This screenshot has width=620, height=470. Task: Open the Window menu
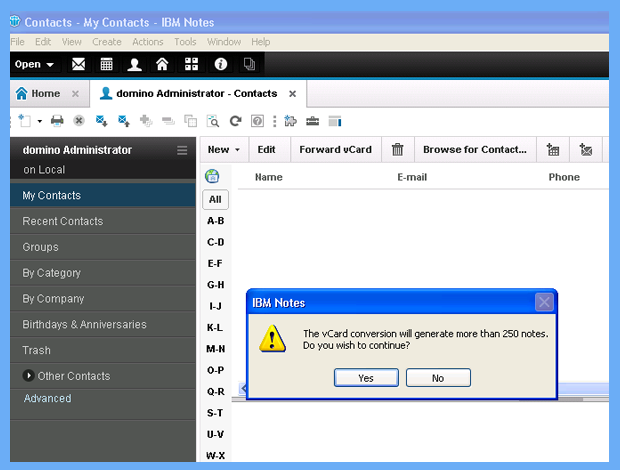point(224,42)
